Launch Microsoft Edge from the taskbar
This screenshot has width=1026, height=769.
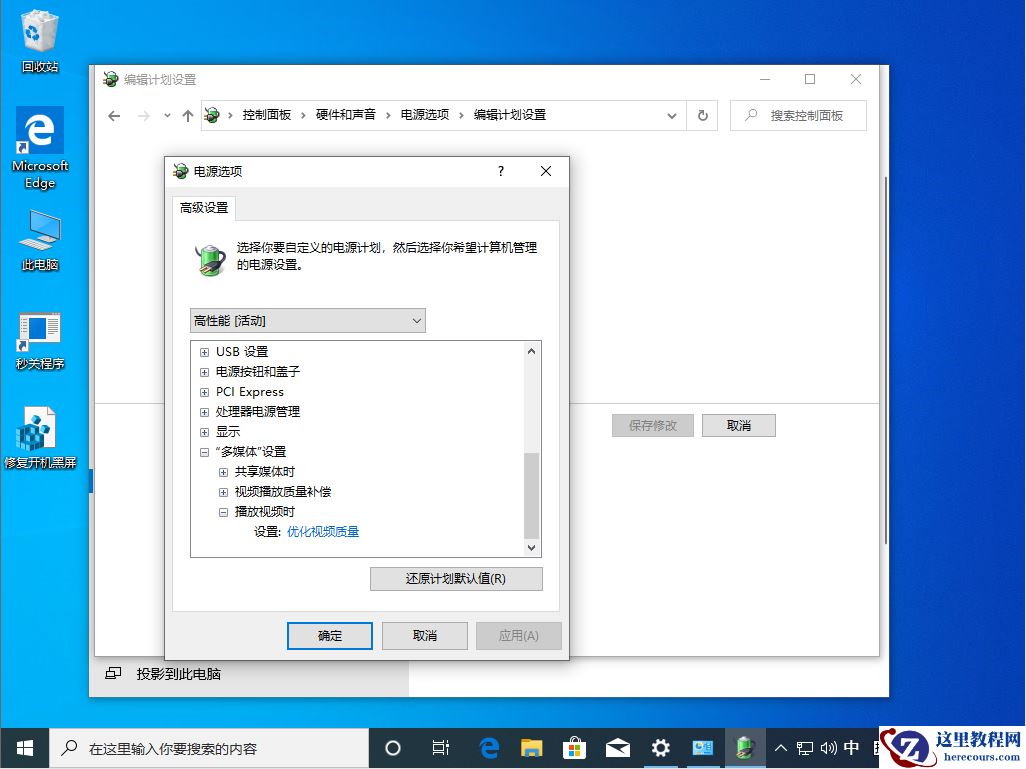pos(489,748)
